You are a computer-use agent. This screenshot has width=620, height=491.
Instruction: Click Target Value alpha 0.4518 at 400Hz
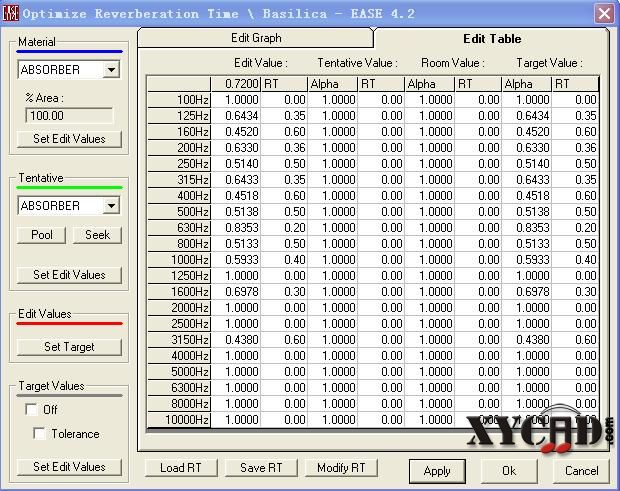527,196
